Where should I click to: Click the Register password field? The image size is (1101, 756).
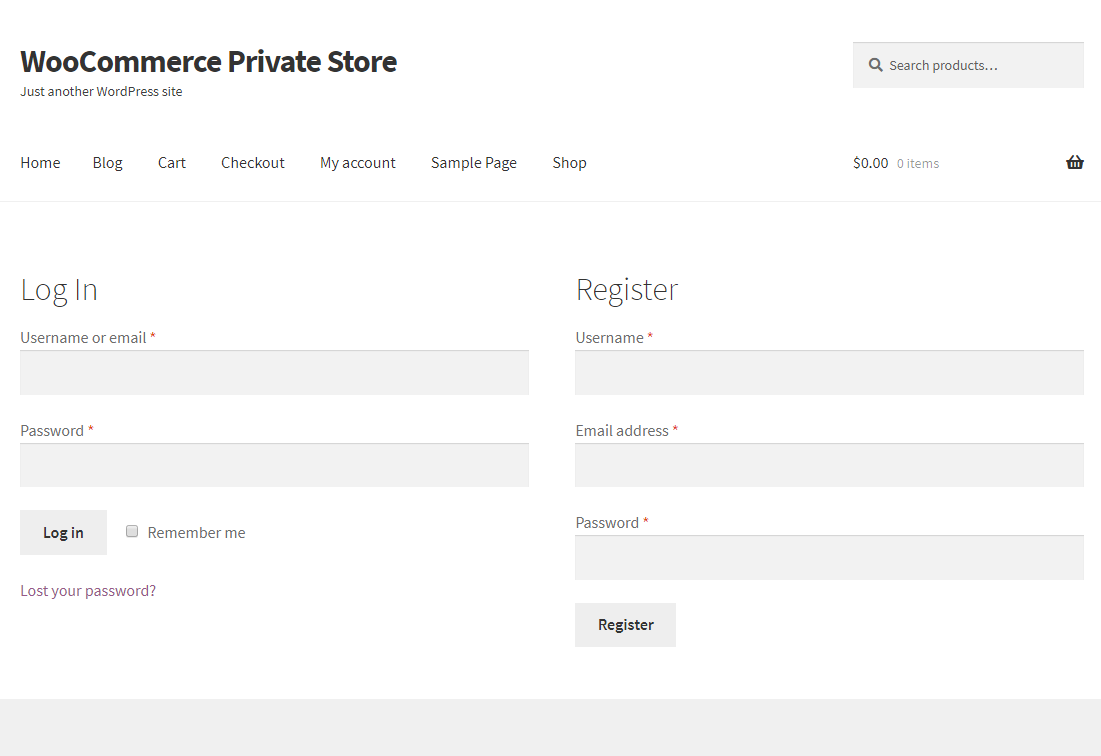829,558
